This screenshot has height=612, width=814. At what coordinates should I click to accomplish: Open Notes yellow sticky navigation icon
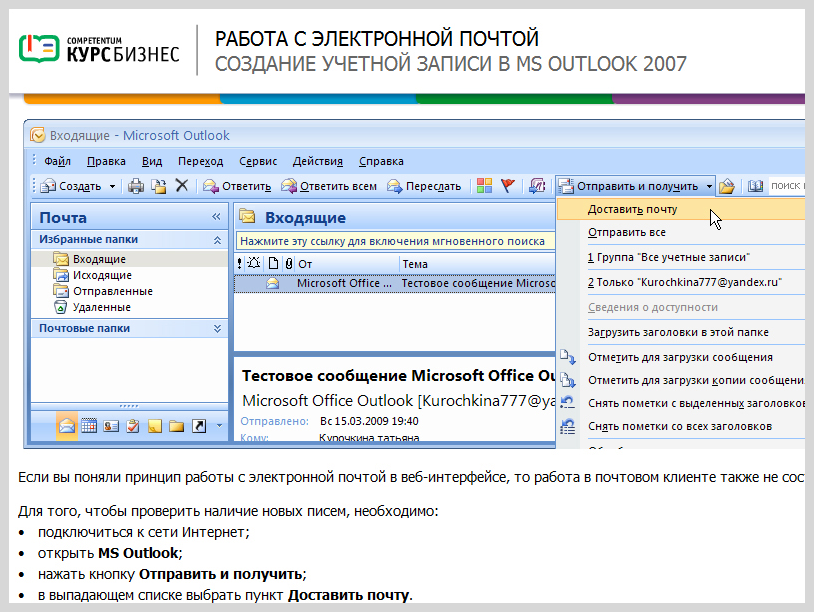[155, 426]
